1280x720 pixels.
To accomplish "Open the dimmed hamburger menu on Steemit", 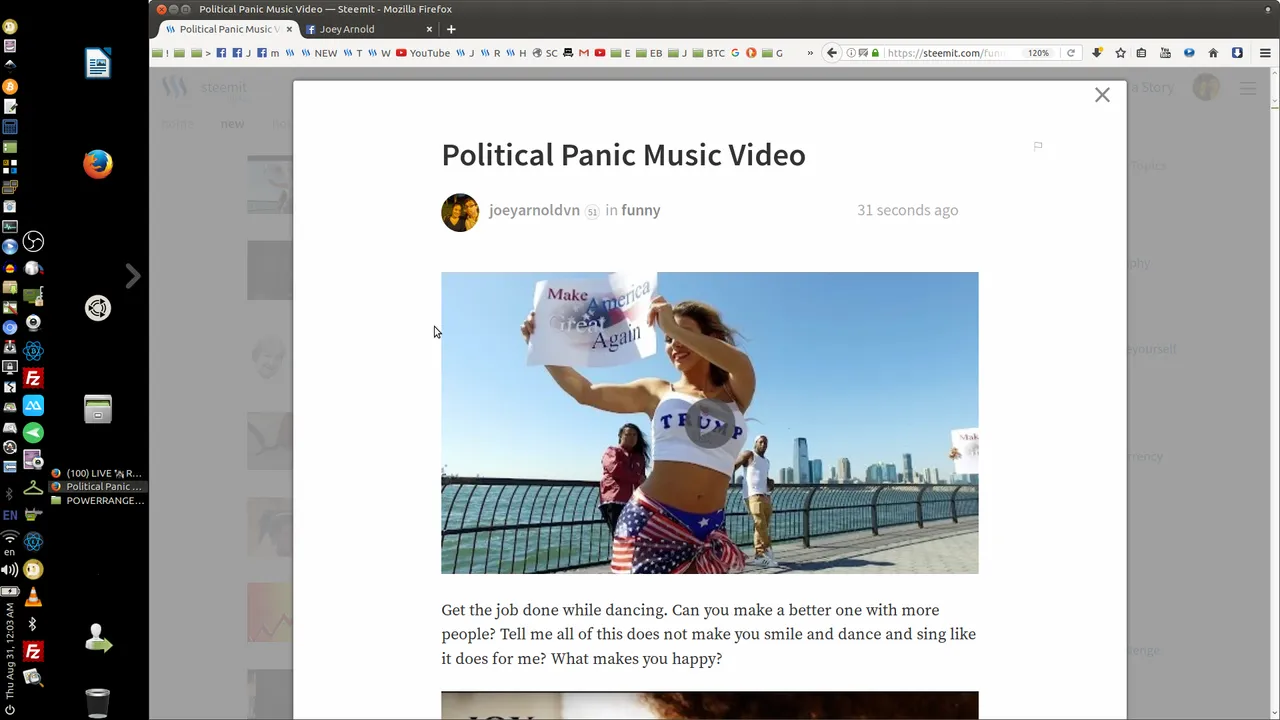I will (1248, 89).
